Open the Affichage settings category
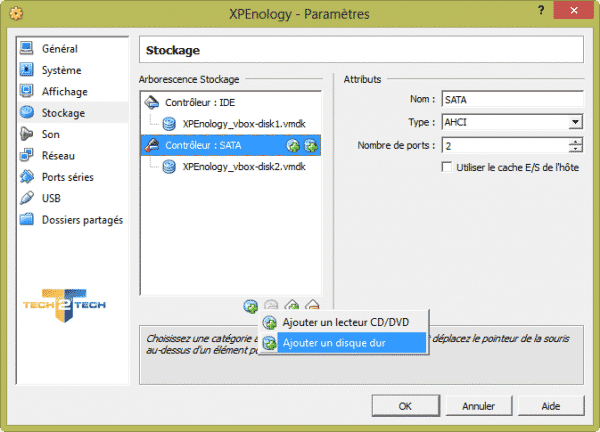 click(73, 91)
